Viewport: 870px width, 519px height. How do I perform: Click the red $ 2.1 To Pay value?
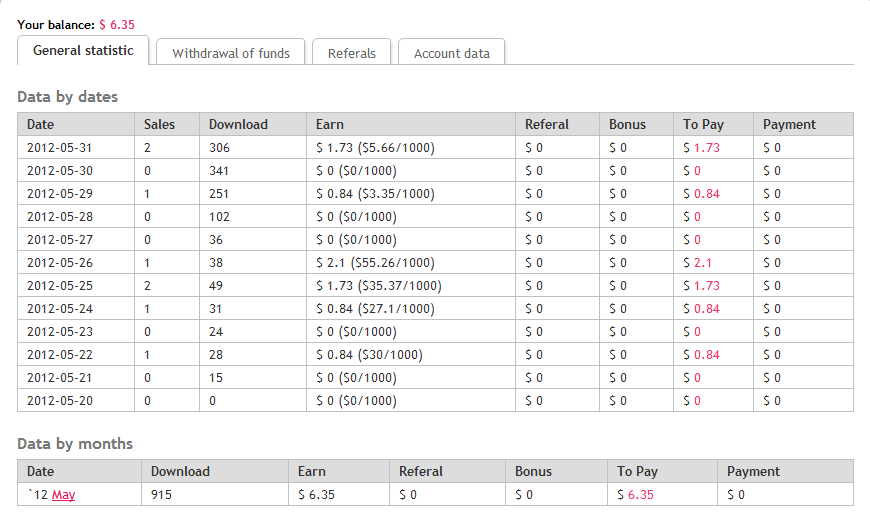click(697, 263)
